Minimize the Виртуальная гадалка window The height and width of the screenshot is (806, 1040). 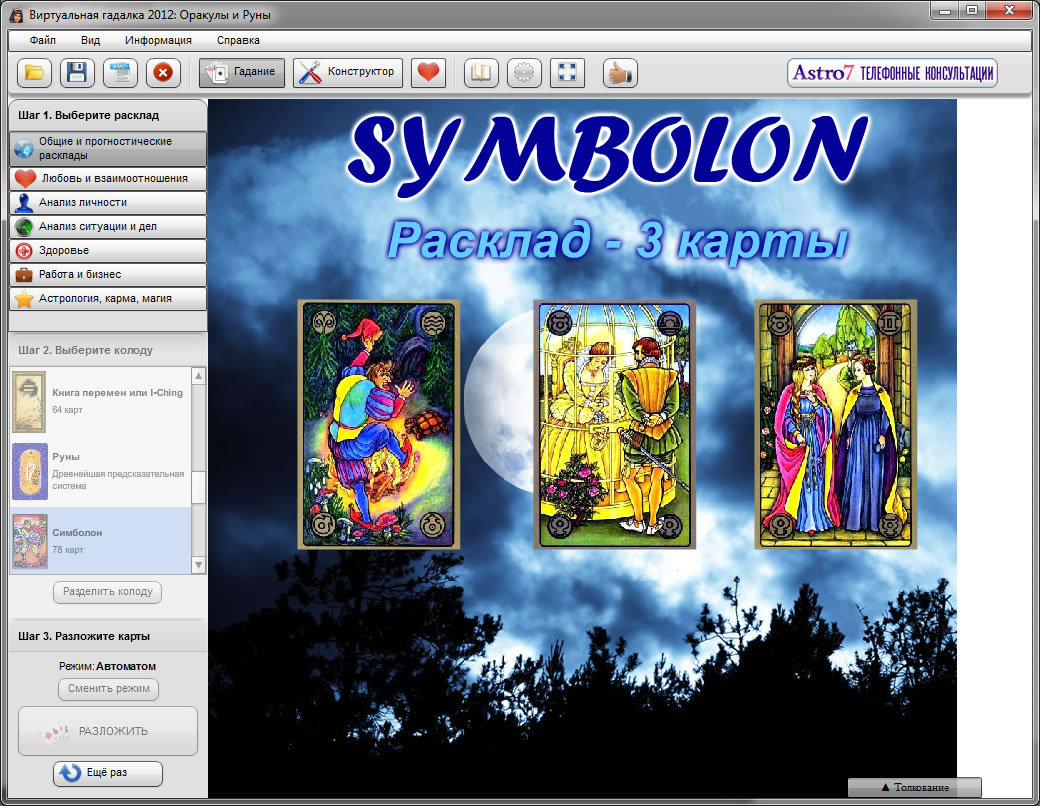point(945,11)
